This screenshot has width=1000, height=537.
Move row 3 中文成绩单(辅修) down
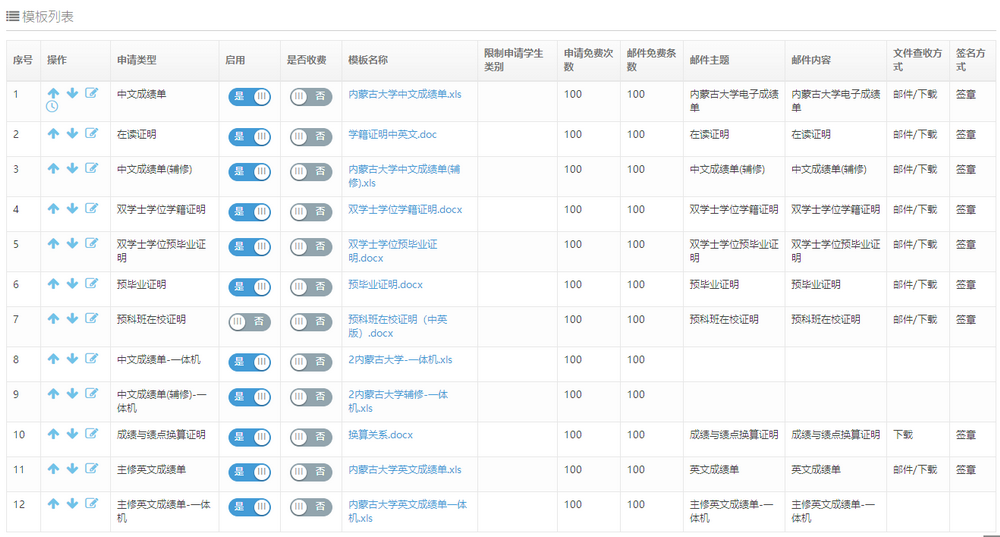(72, 168)
